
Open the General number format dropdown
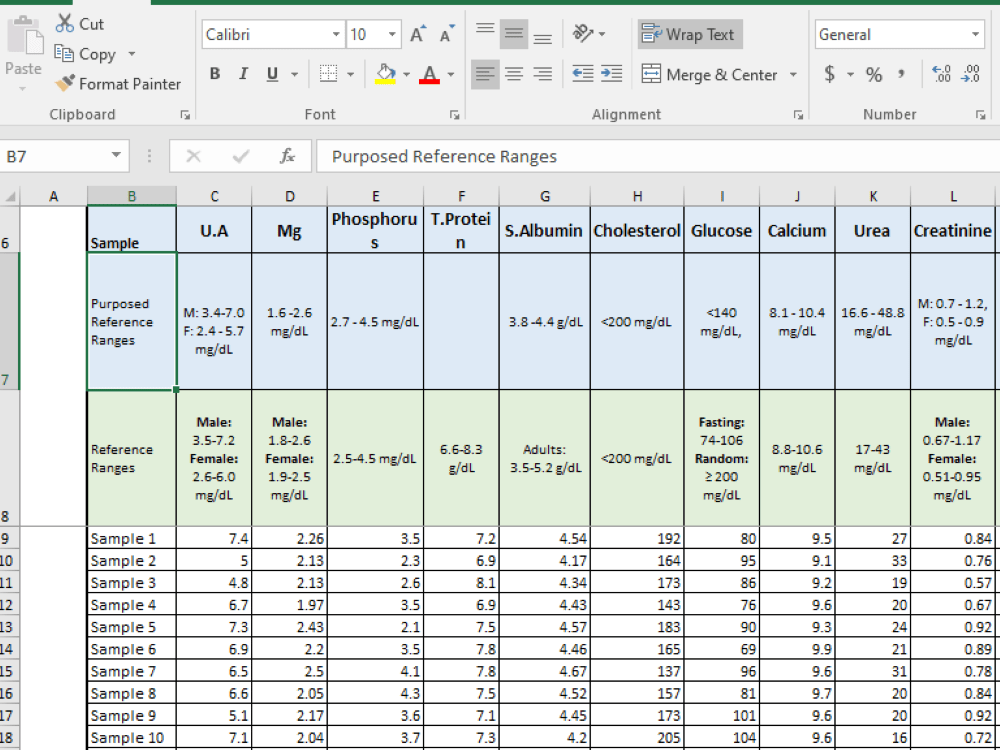[975, 34]
